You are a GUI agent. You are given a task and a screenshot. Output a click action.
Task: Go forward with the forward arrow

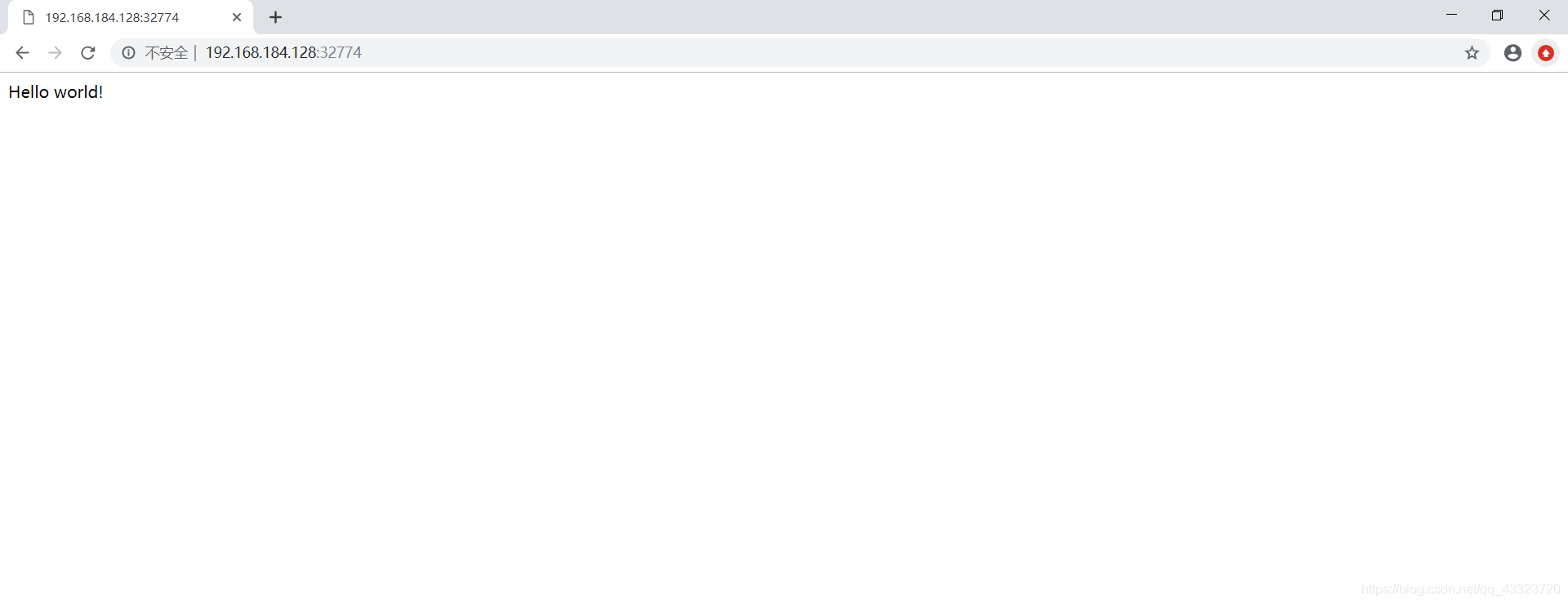(55, 53)
